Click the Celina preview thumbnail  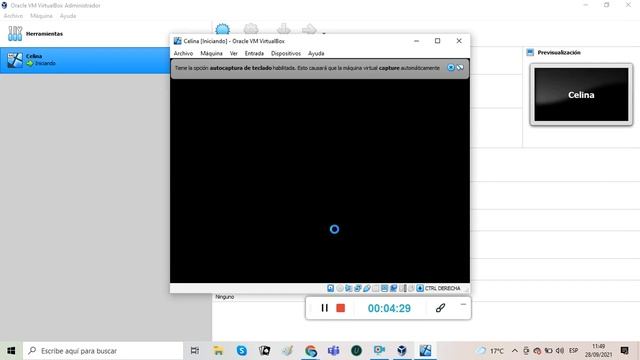581,94
